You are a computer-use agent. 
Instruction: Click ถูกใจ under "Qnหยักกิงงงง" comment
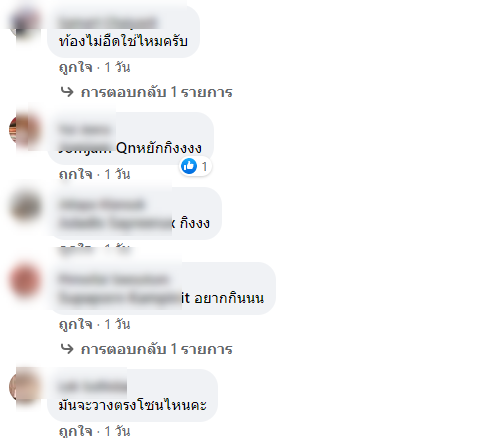pyautogui.click(x=75, y=174)
